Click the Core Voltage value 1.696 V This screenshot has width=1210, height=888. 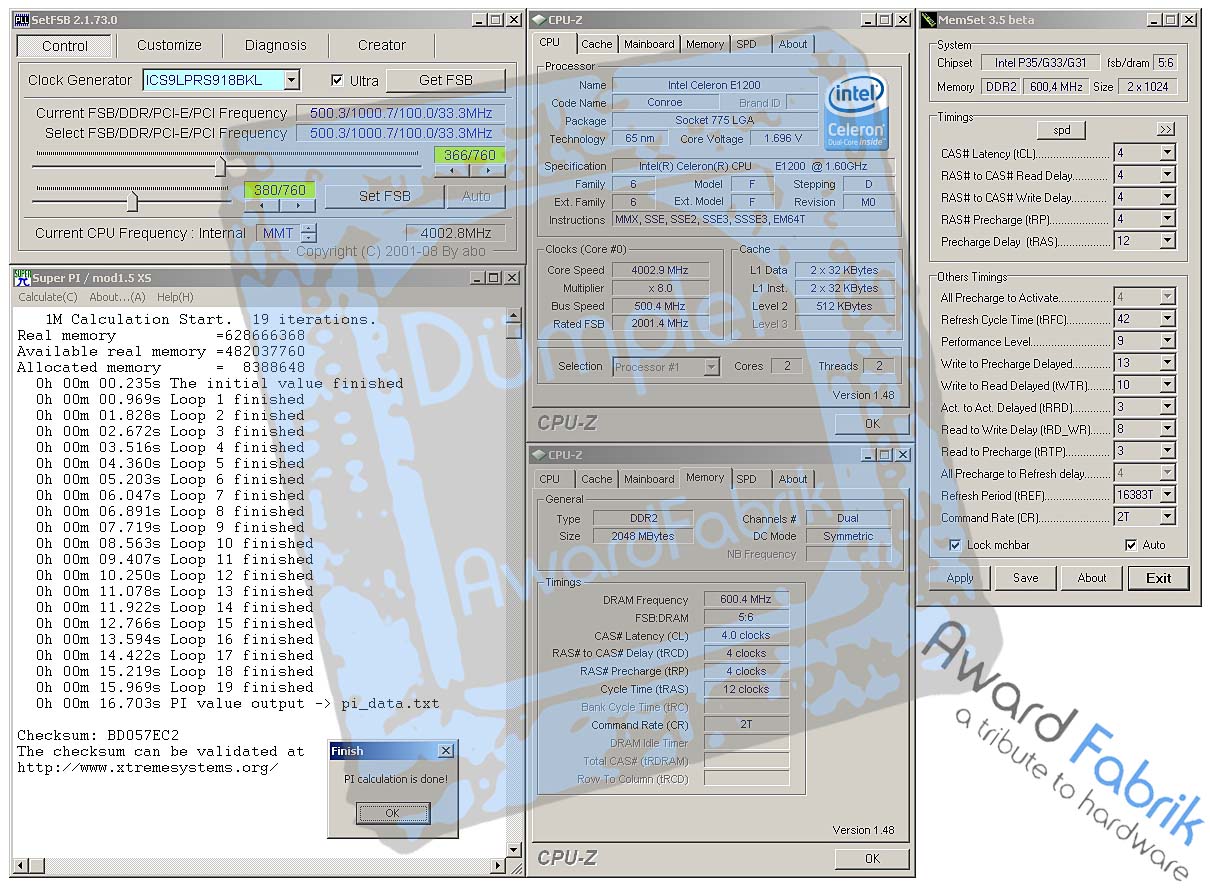click(x=783, y=139)
